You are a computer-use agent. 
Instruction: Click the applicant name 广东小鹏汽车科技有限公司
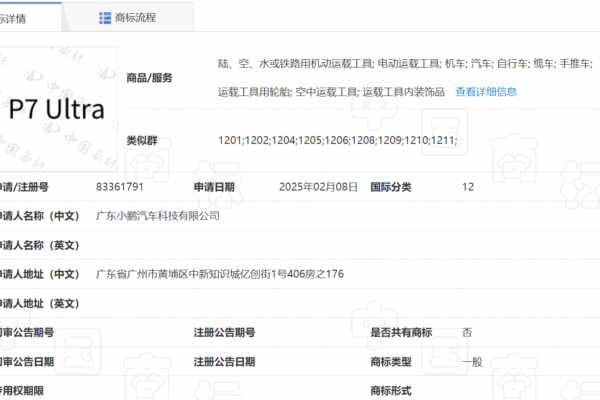coord(158,216)
